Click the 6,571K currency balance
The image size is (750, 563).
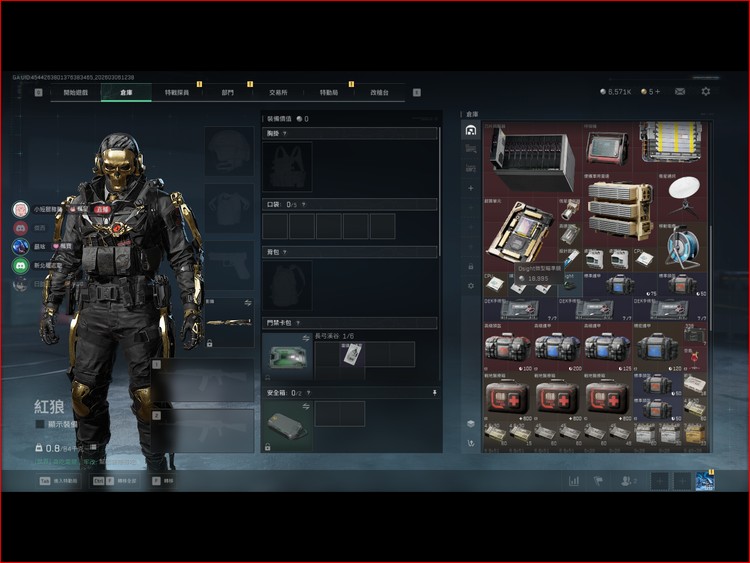point(615,92)
